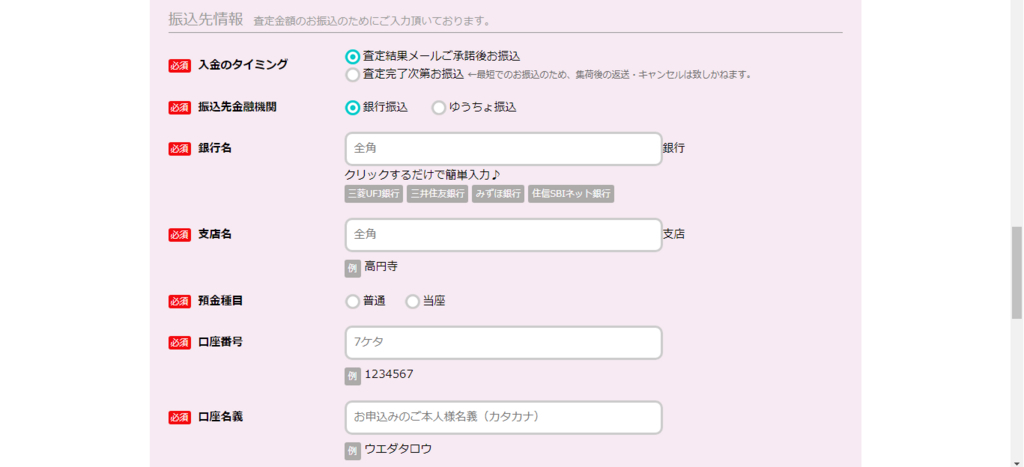1024x467 pixels.
Task: Choose ゆうちょ振込 option
Action: coord(439,107)
